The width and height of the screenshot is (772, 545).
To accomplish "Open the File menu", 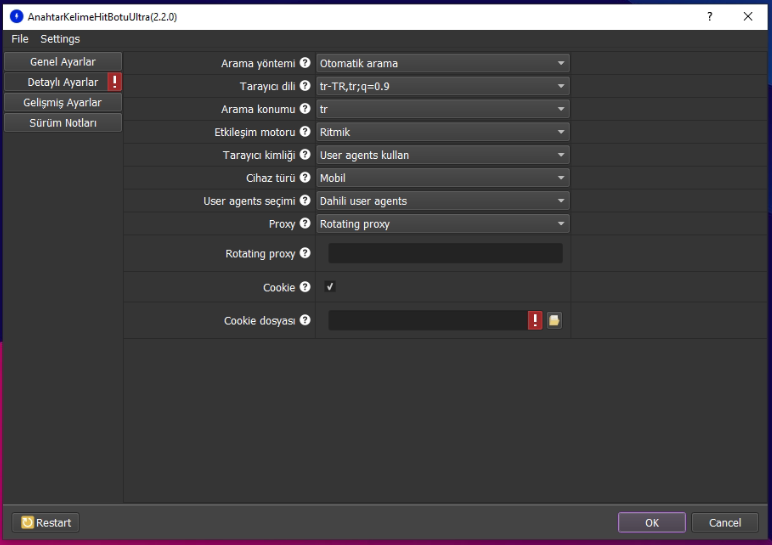I will pos(20,39).
